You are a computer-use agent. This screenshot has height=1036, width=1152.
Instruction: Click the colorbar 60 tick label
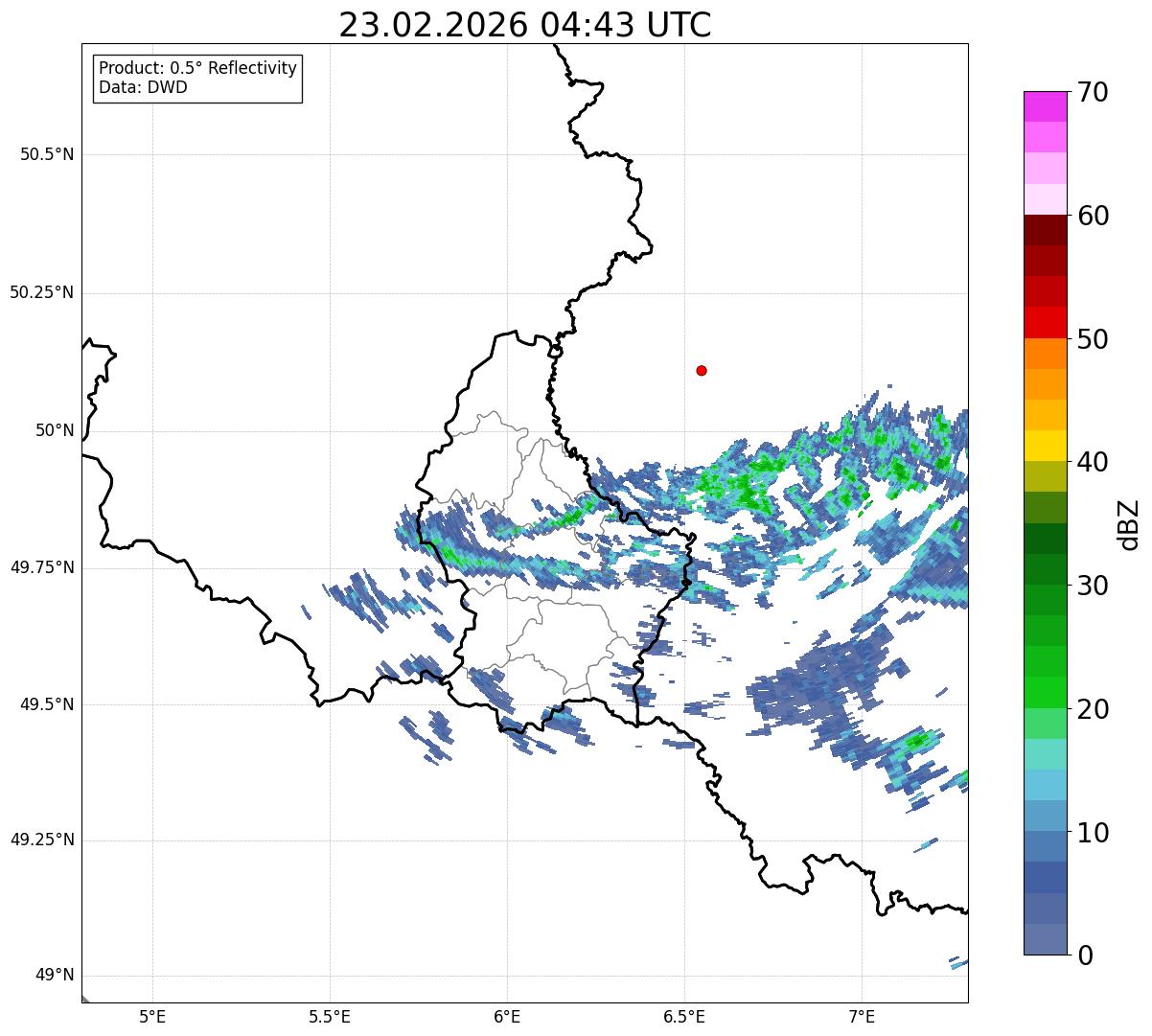click(1093, 216)
